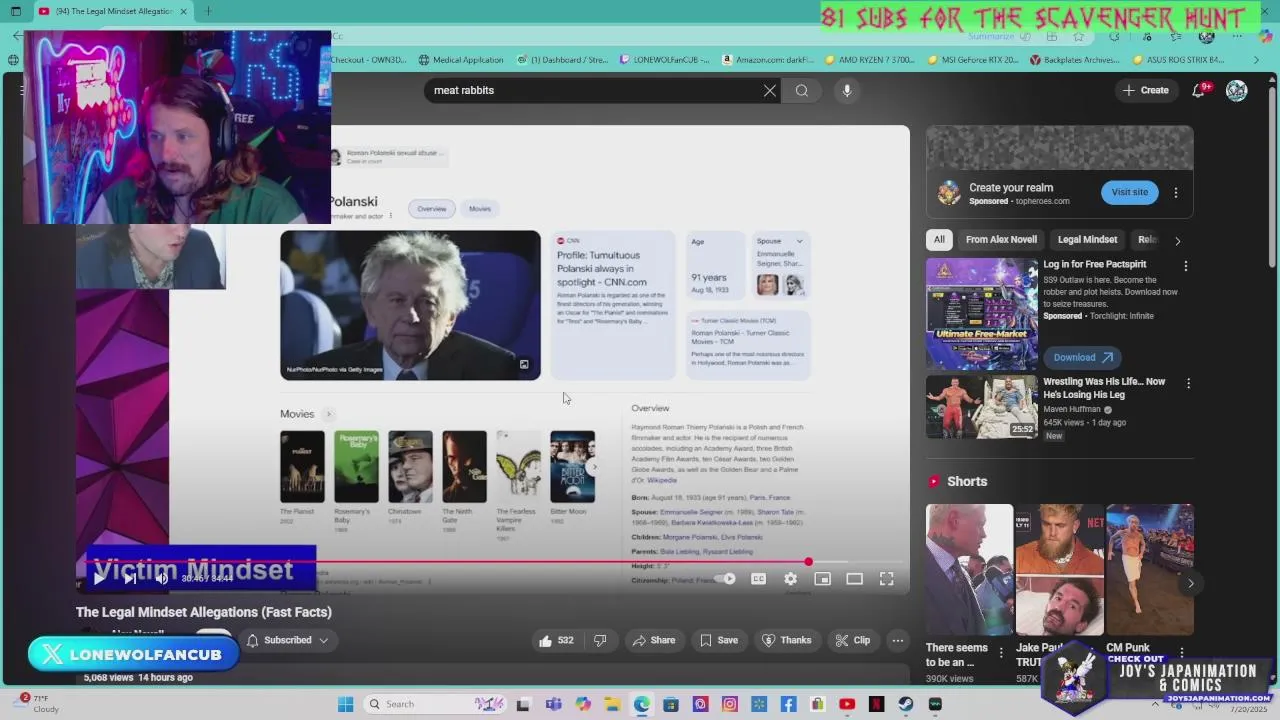Toggle closed captions (CC)
The image size is (1280, 720).
pyautogui.click(x=759, y=579)
